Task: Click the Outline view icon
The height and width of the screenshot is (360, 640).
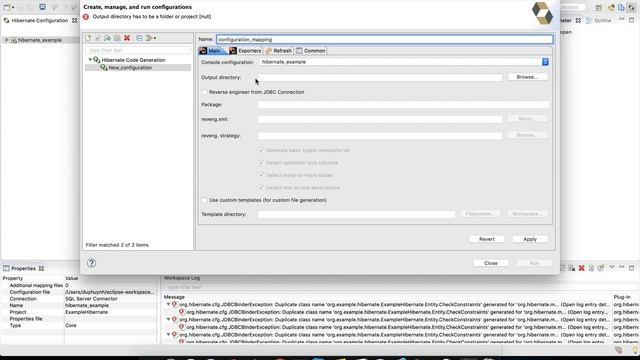Action: click(x=589, y=20)
